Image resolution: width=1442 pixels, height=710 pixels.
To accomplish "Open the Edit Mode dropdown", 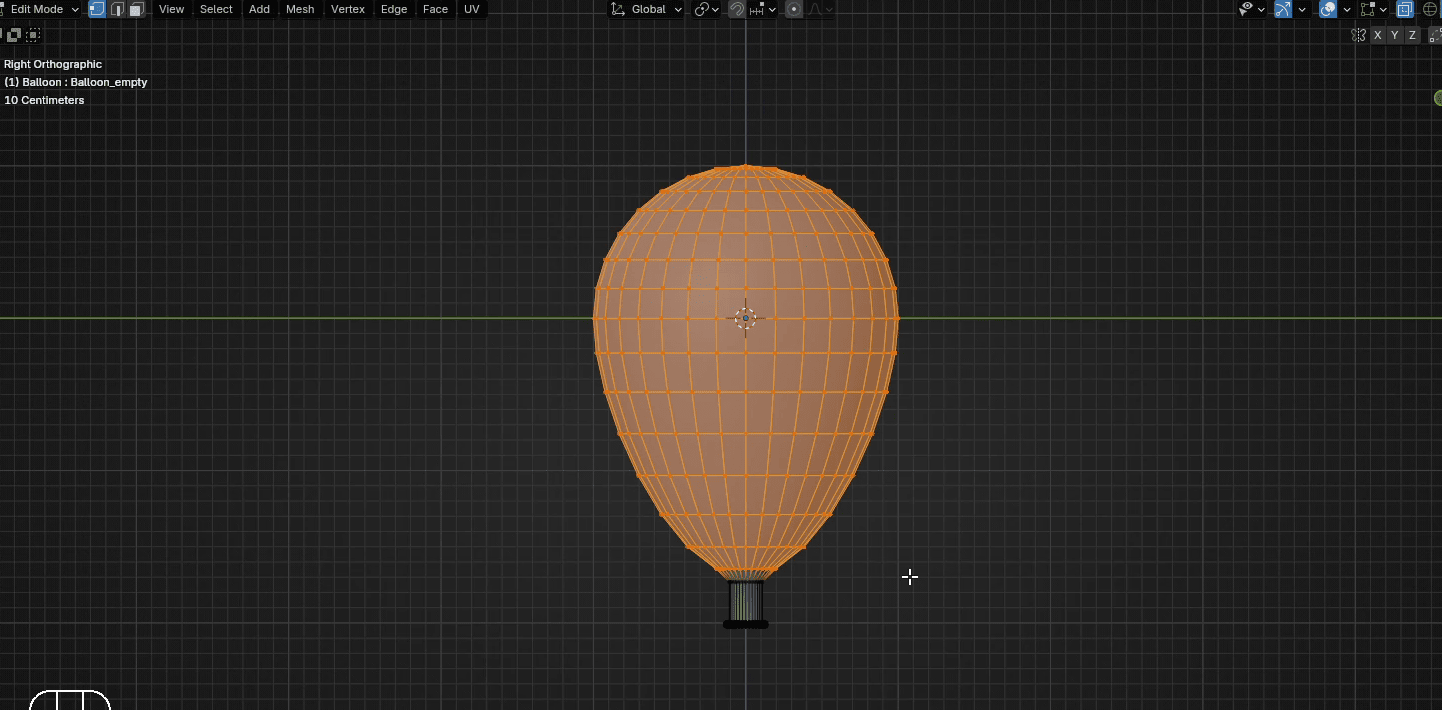I will (x=40, y=9).
